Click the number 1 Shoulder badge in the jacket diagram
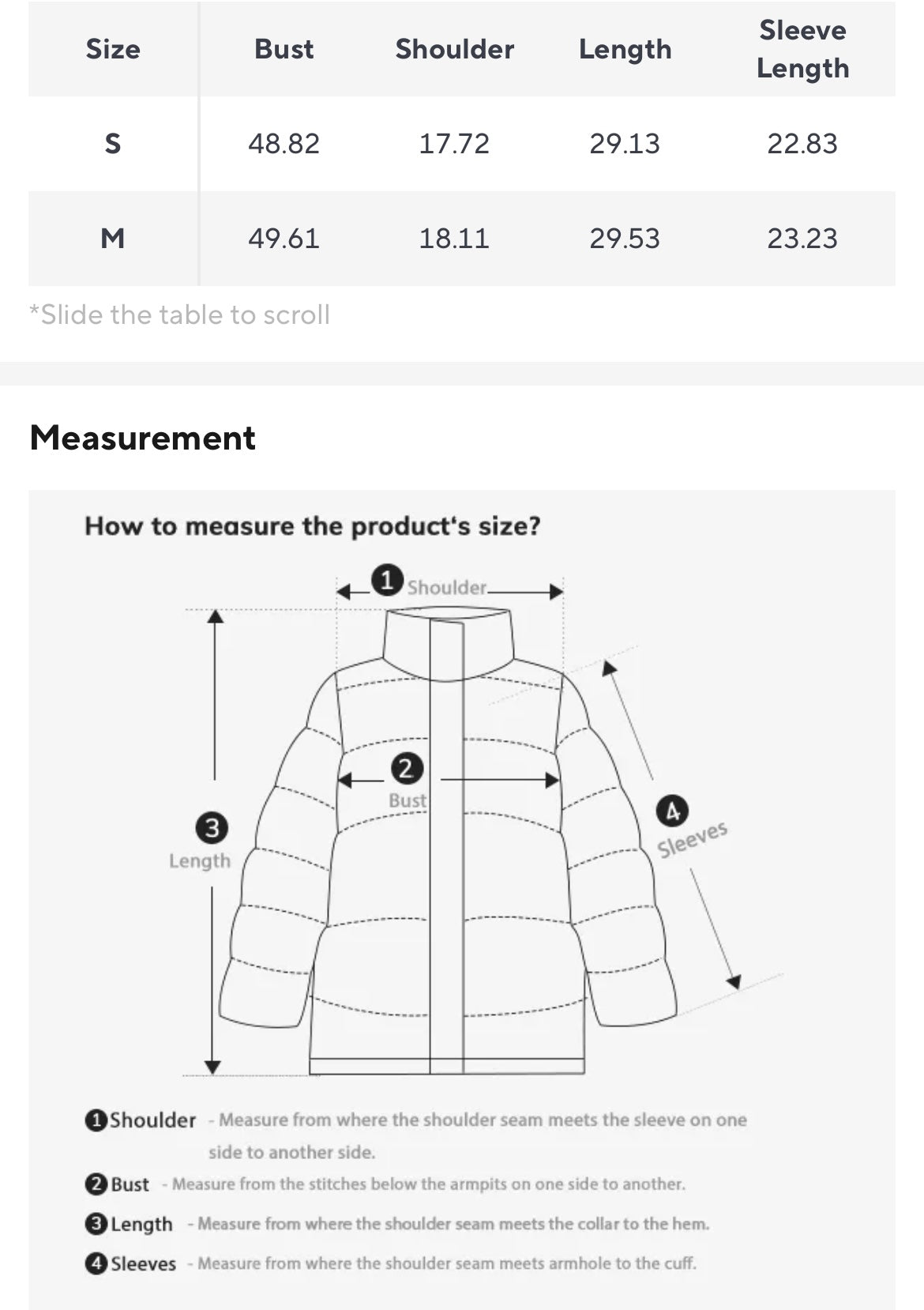Screen dimensions: 924x1310 387,581
